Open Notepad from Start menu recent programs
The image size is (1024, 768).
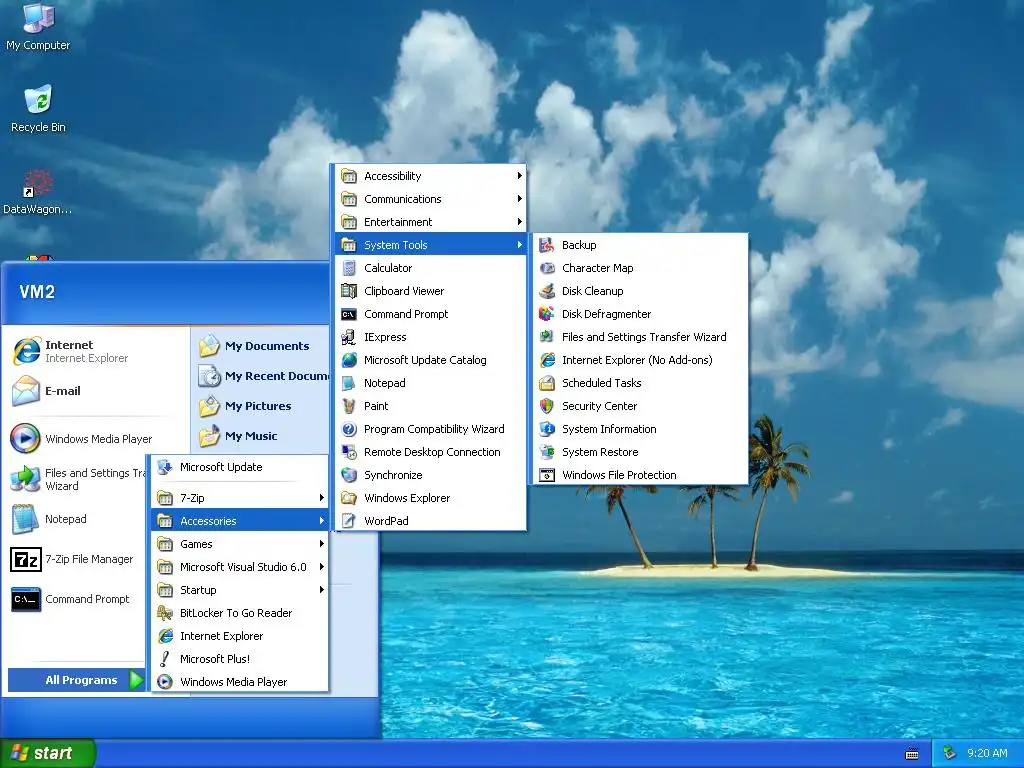pyautogui.click(x=77, y=519)
